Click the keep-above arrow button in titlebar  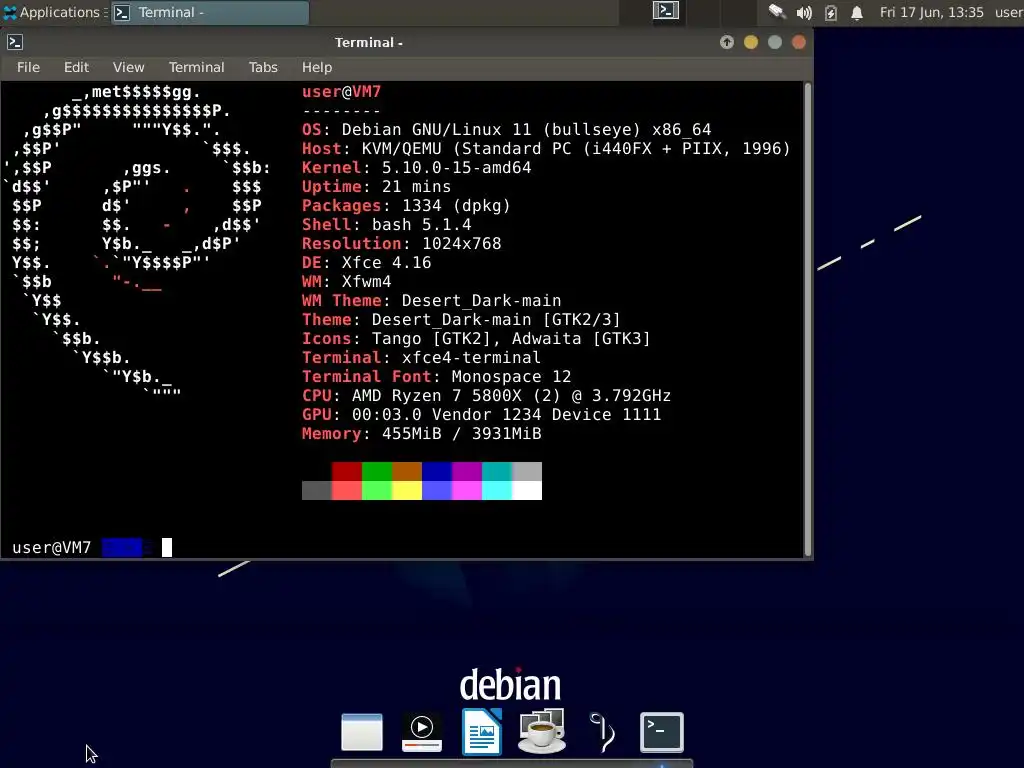point(727,42)
